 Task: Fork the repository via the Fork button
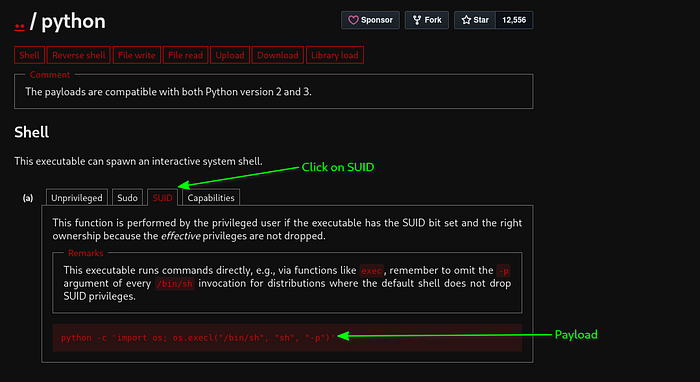coord(426,20)
